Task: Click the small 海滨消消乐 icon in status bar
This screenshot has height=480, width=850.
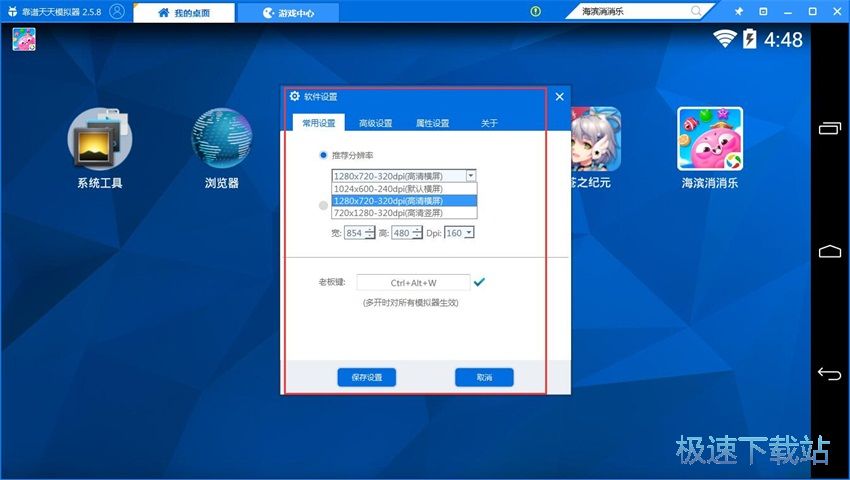Action: point(24,40)
